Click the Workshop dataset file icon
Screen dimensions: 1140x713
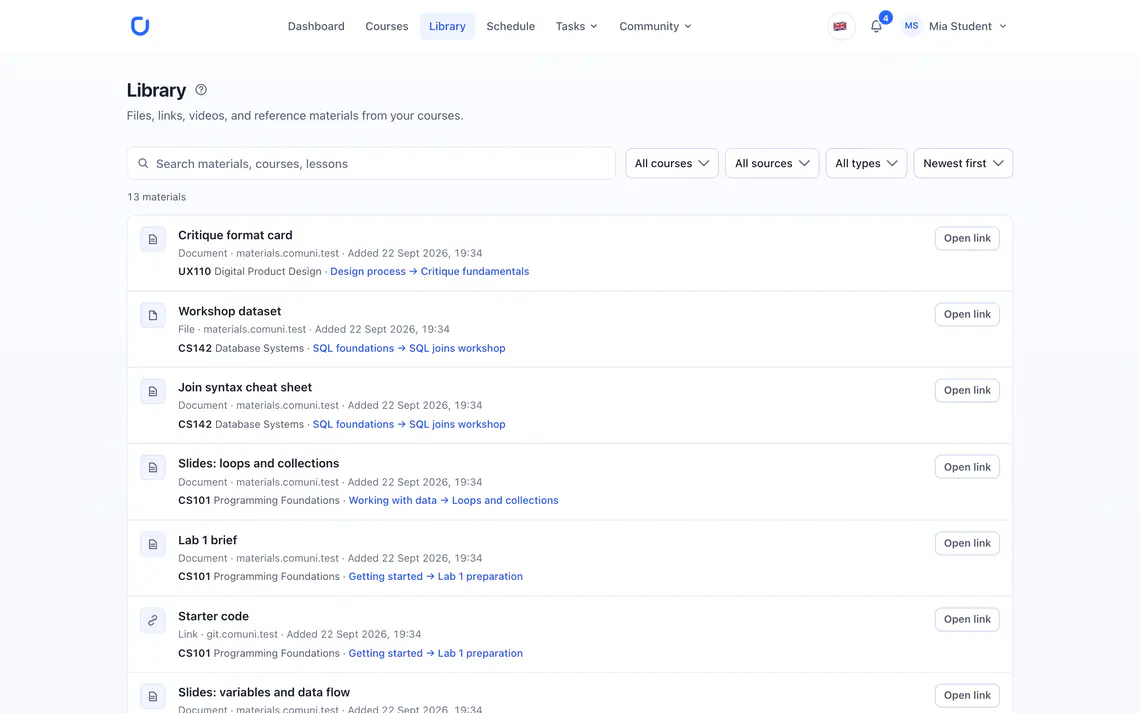click(153, 315)
